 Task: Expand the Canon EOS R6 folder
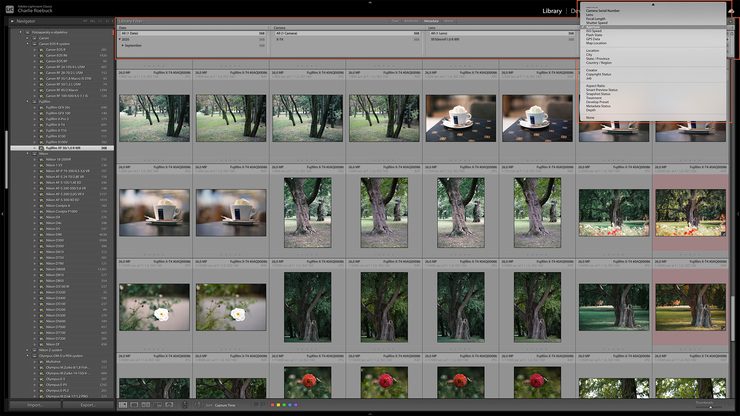34,55
